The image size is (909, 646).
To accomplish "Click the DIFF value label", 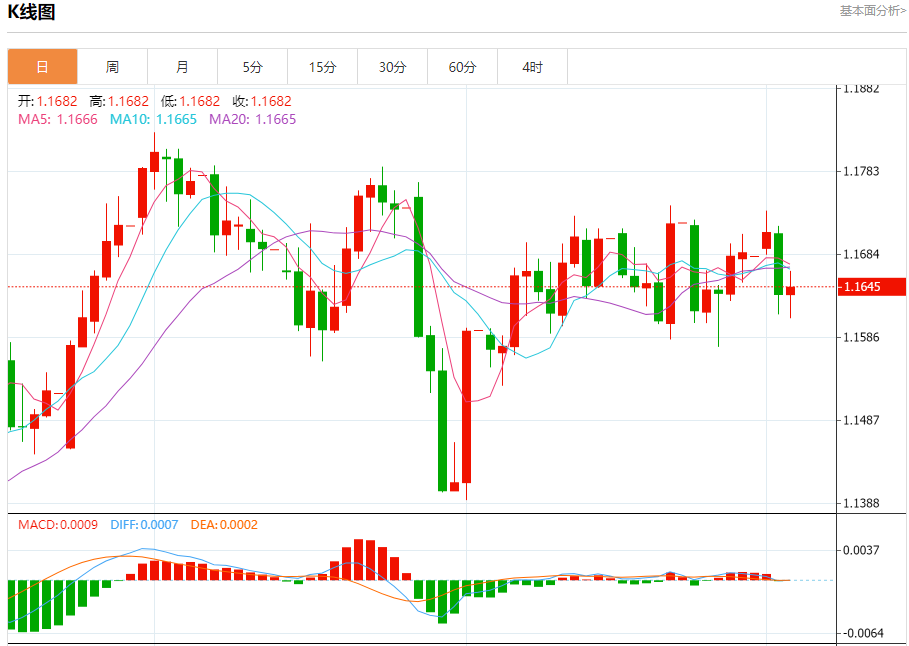I will (144, 524).
